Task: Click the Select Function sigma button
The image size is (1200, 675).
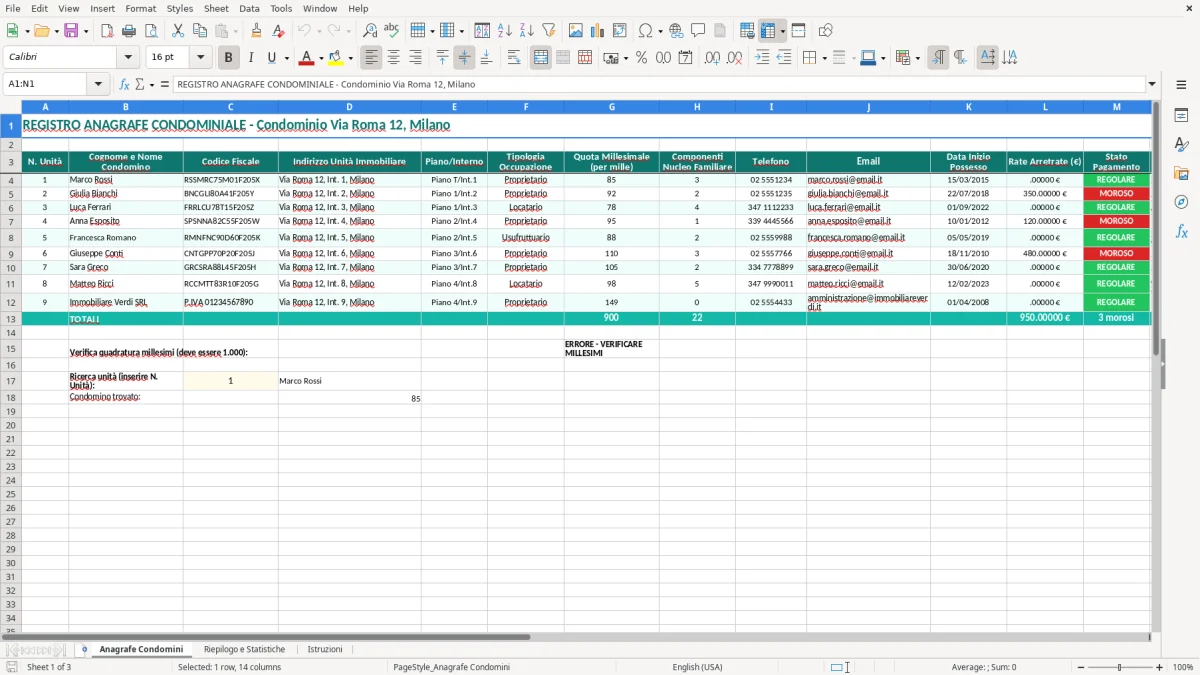Action: pos(140,84)
